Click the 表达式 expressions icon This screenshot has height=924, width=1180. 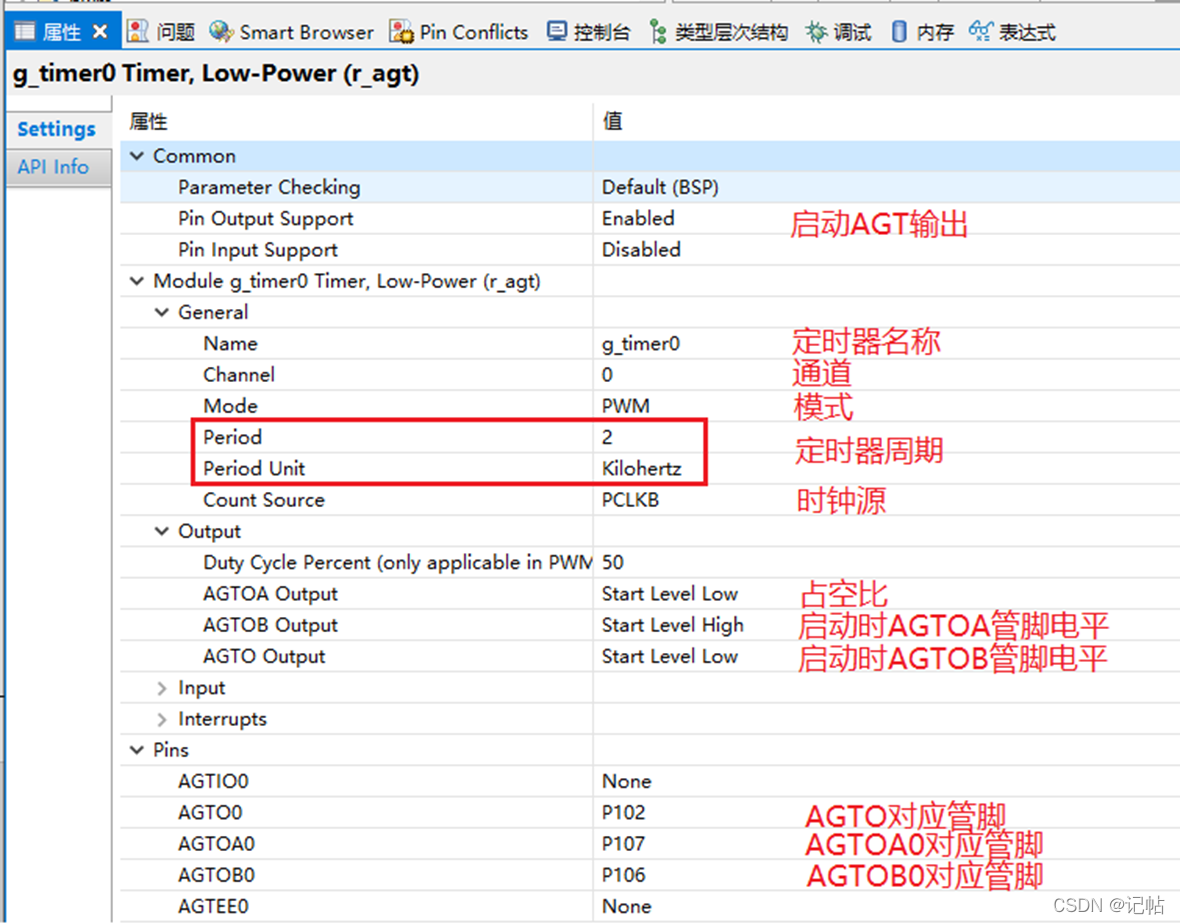point(981,32)
